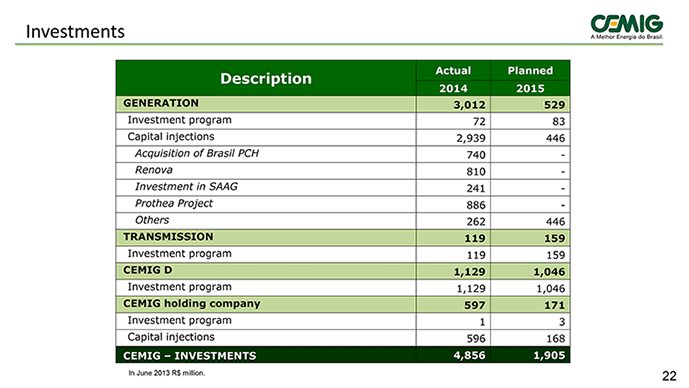Select the Actual 2014 column header
The image size is (689, 388).
(x=453, y=79)
